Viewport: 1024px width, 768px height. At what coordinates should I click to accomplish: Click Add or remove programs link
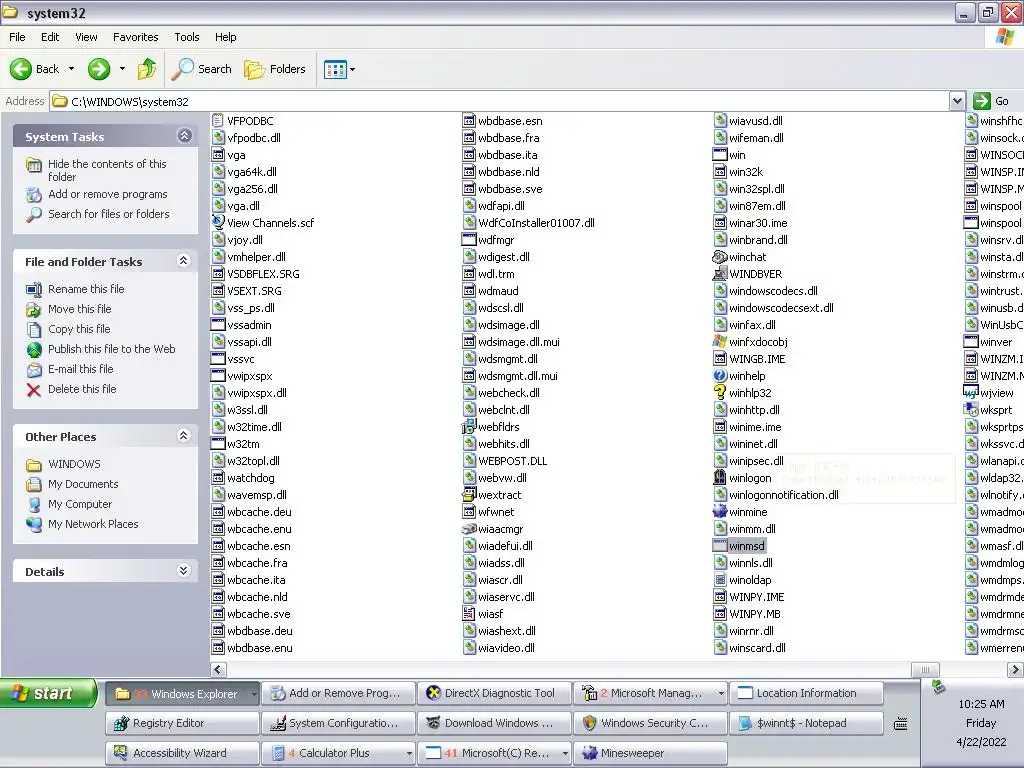[108, 194]
